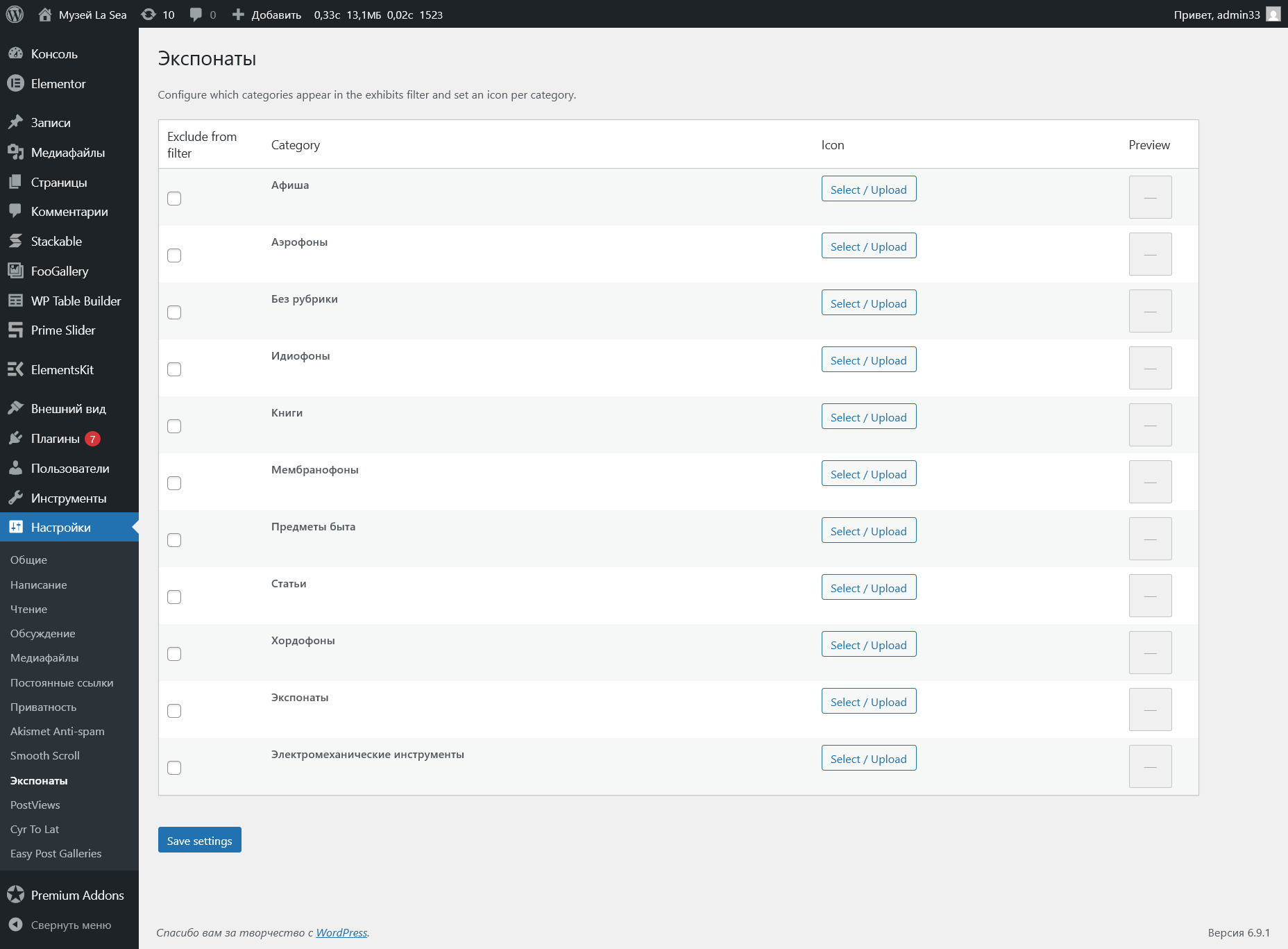The image size is (1288, 949).
Task: Click Save settings button
Action: (x=200, y=840)
